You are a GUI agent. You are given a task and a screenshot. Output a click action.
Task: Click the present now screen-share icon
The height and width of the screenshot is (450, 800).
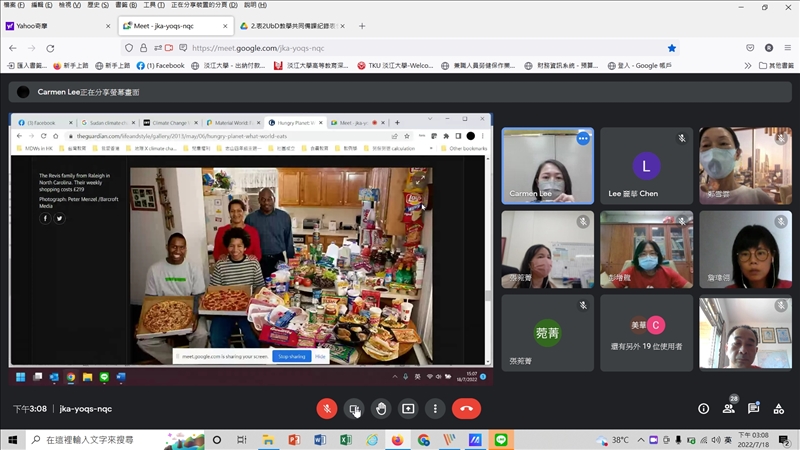408,408
